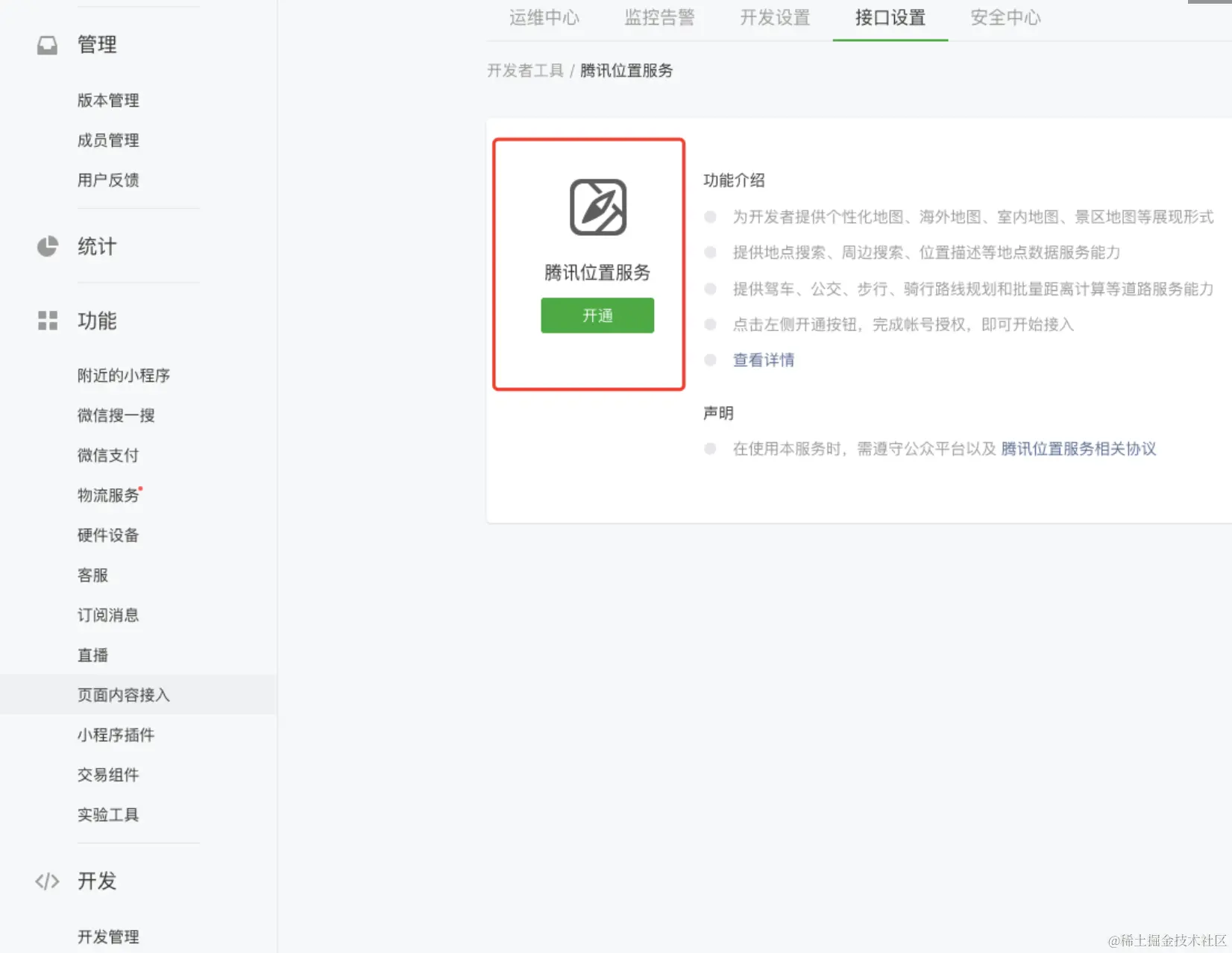The height and width of the screenshot is (953, 1232).
Task: Click the text 点击左侧开通按钮，完成帐号授权
Action: [903, 324]
